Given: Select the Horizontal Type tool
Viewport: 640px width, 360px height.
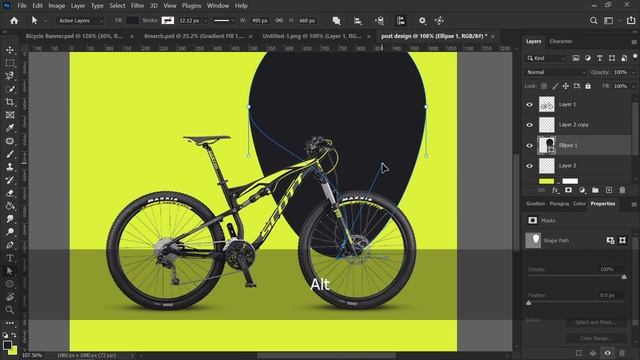Looking at the screenshot, I should point(10,258).
